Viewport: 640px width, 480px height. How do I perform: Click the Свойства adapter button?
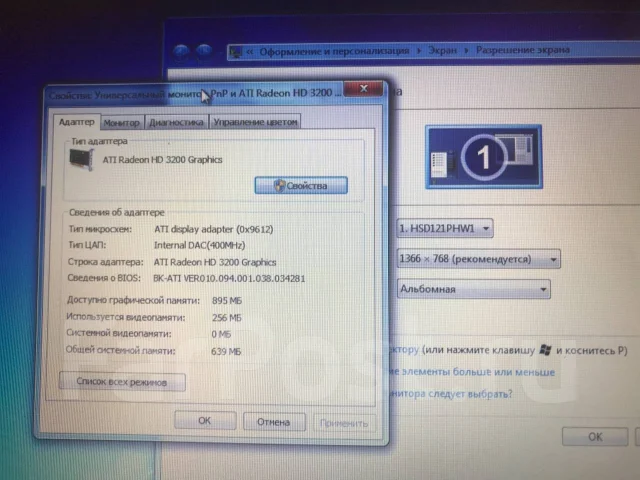[301, 186]
